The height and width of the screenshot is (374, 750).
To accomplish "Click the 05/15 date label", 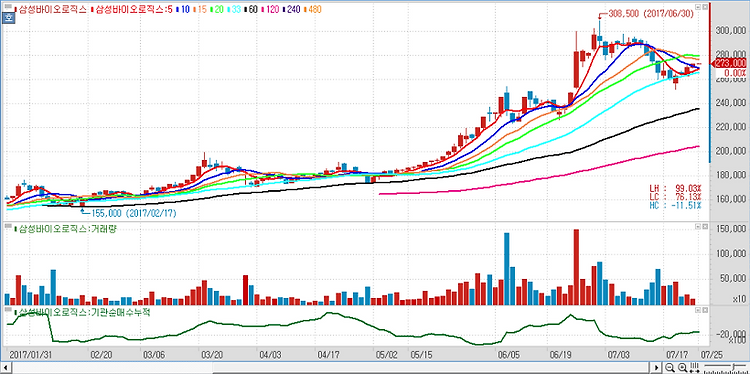I will coord(421,355).
